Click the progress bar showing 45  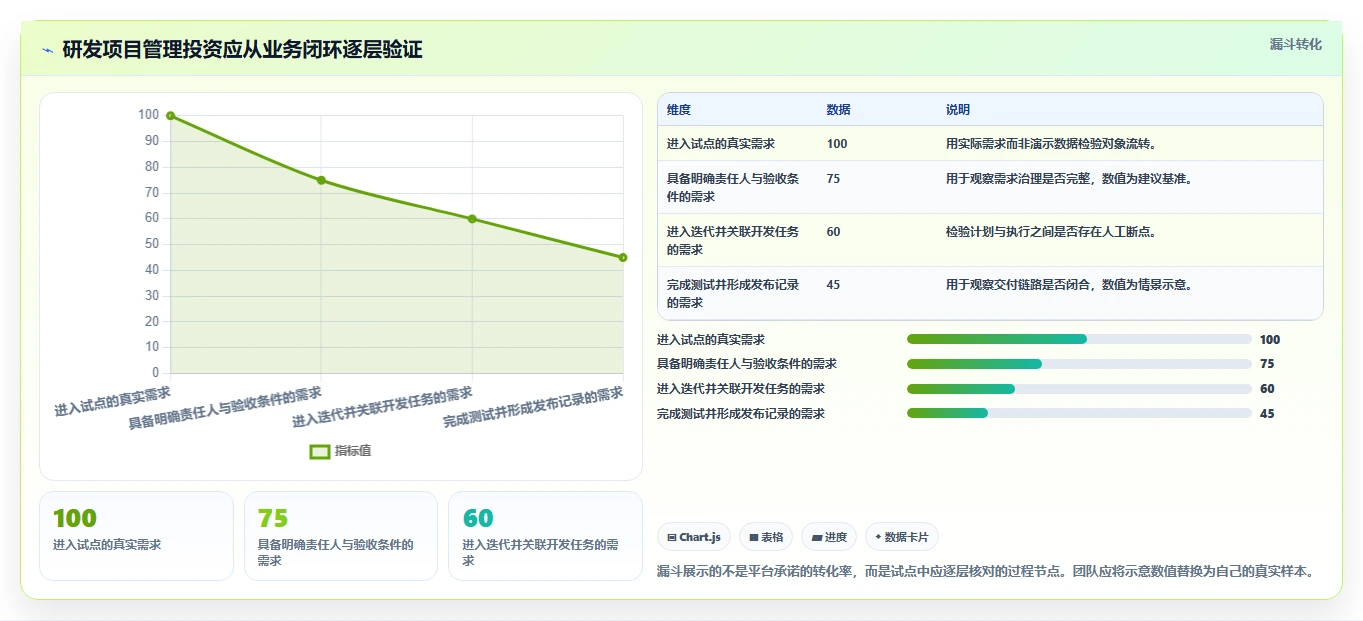[1079, 414]
